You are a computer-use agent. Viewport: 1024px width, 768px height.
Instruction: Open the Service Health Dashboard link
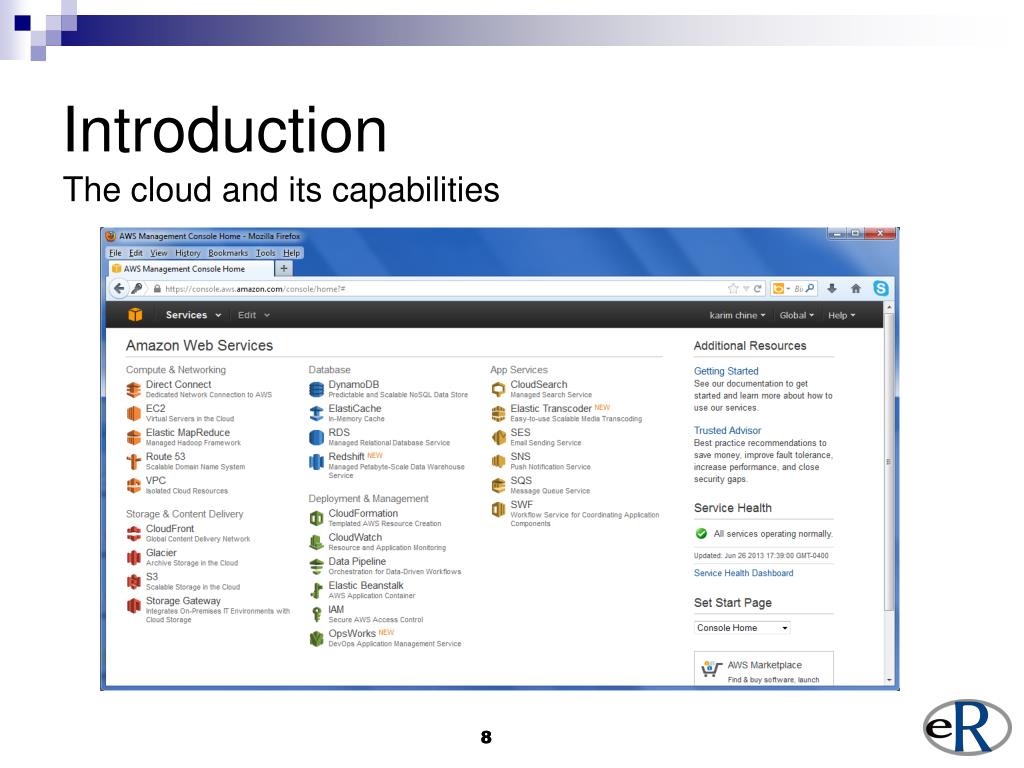[x=744, y=573]
